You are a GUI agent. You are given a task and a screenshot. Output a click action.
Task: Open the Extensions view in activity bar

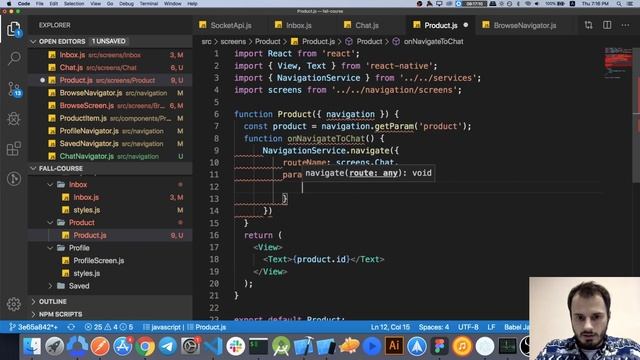point(14,149)
